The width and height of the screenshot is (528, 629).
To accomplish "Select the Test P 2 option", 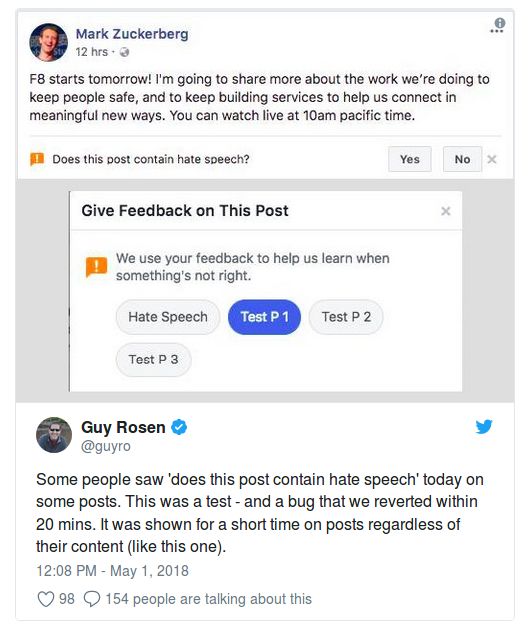I will pos(346,317).
